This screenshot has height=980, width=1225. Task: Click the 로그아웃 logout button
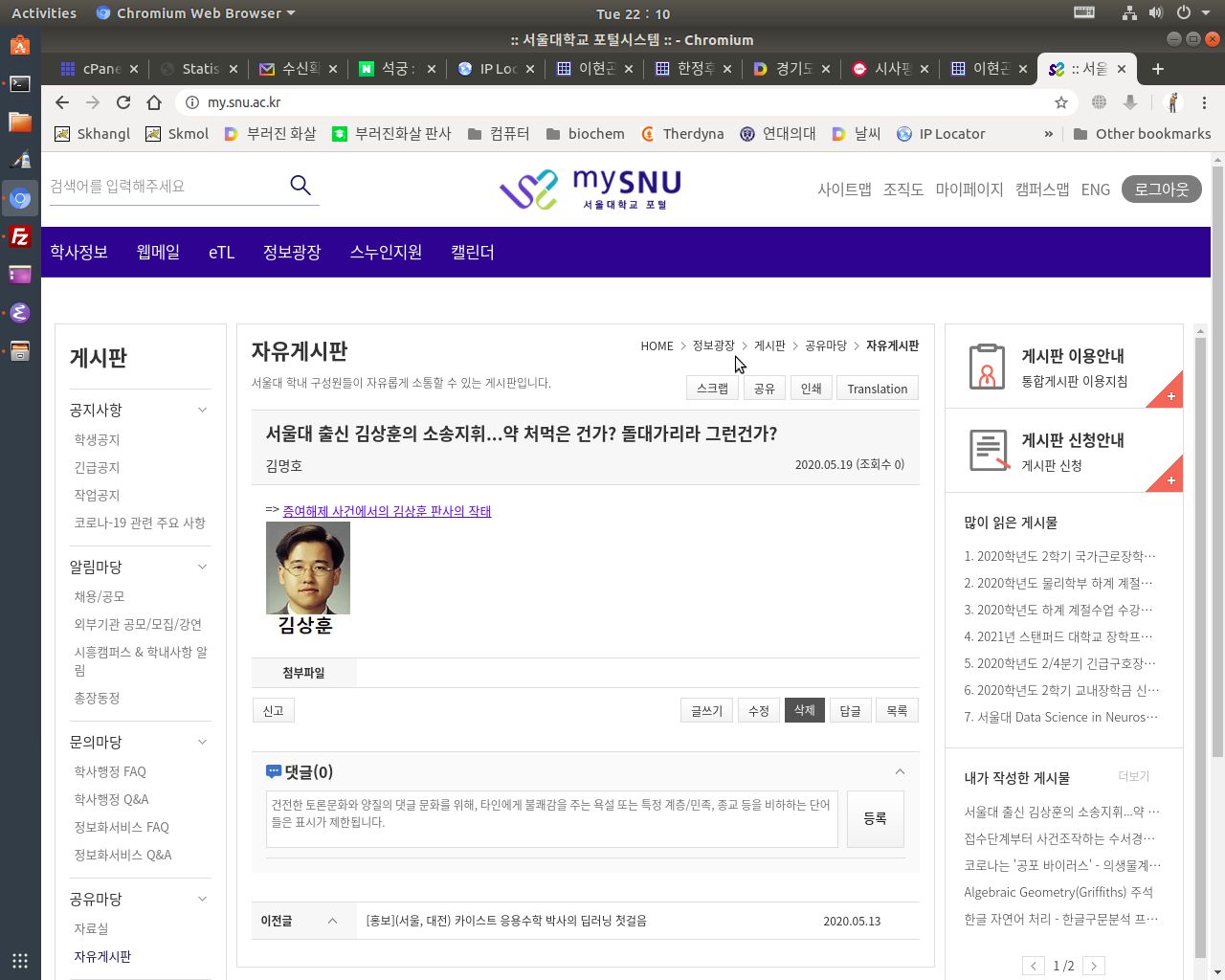point(1160,189)
